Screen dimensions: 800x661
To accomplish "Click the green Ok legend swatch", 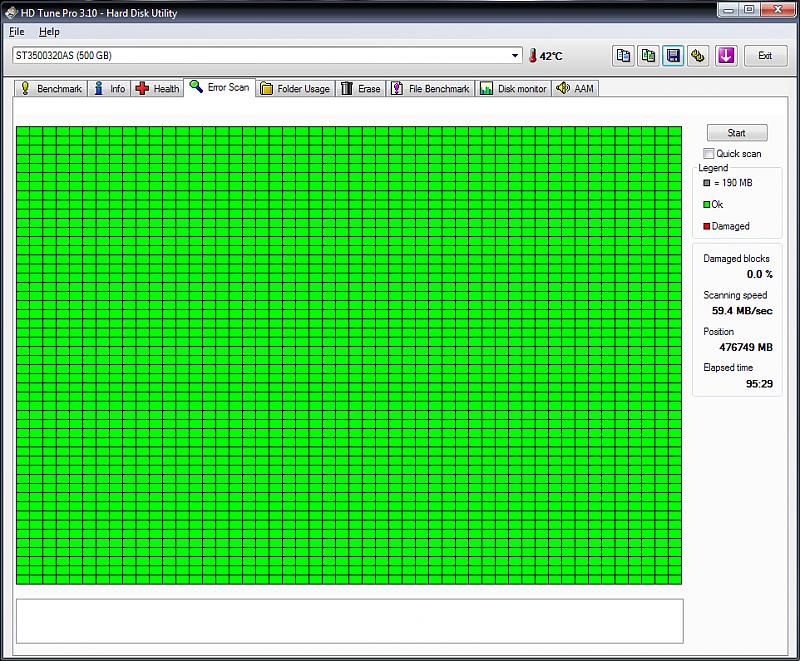I will click(x=707, y=205).
